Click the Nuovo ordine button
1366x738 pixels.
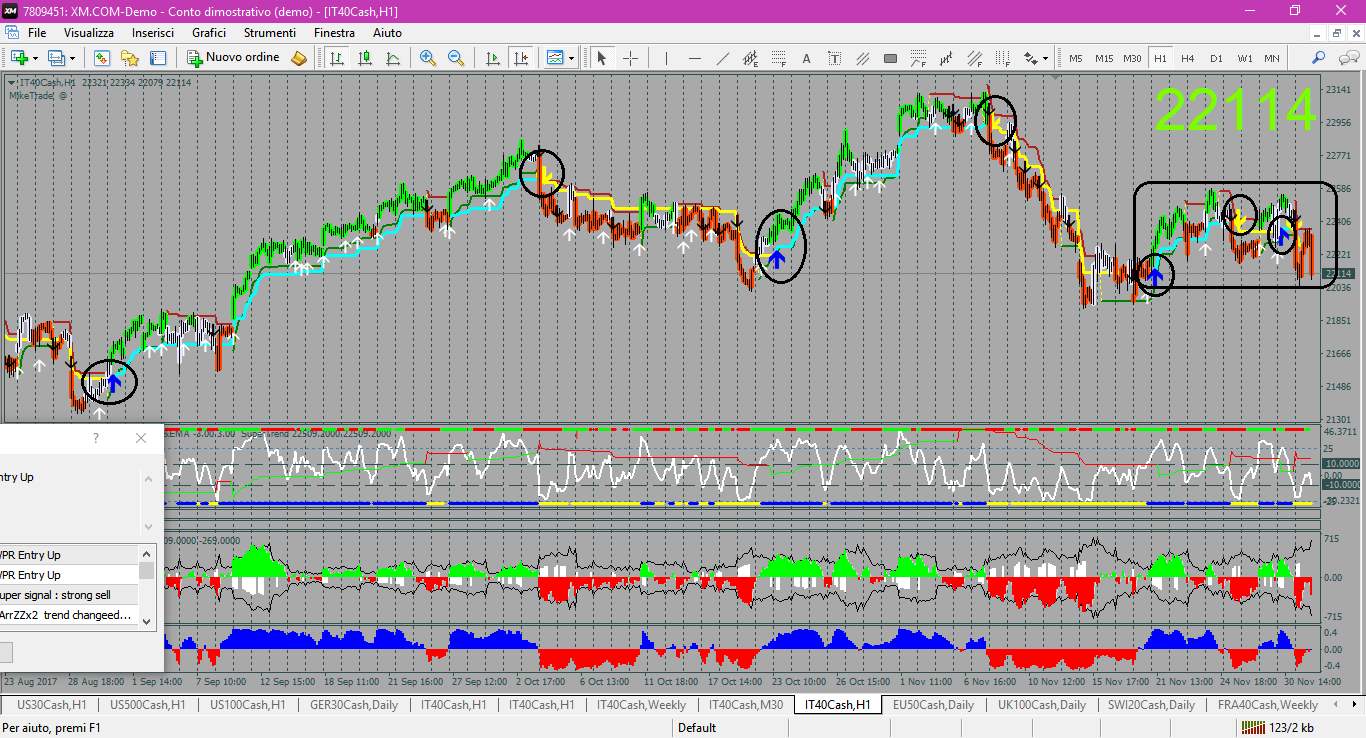click(236, 58)
